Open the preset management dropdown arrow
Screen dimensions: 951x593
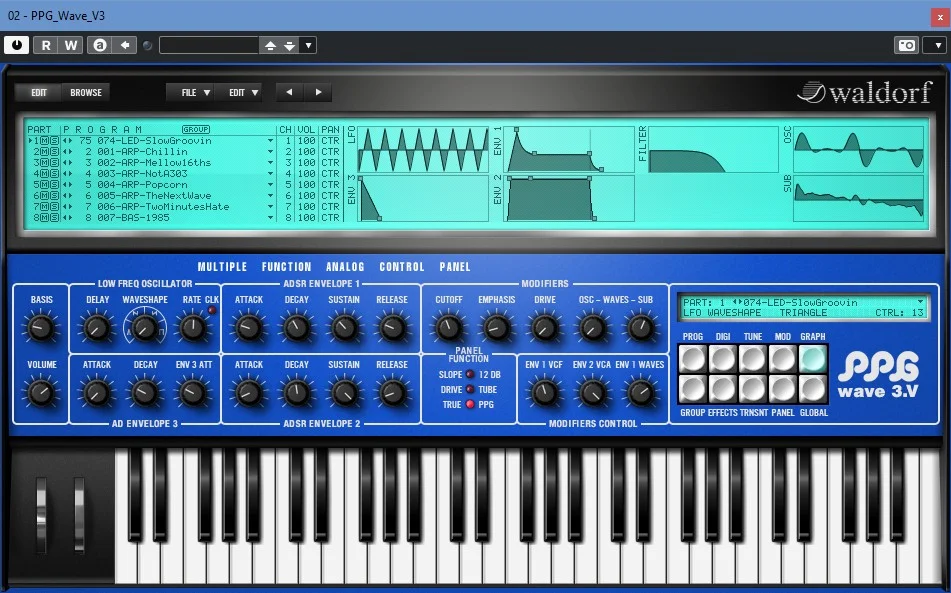click(x=308, y=45)
